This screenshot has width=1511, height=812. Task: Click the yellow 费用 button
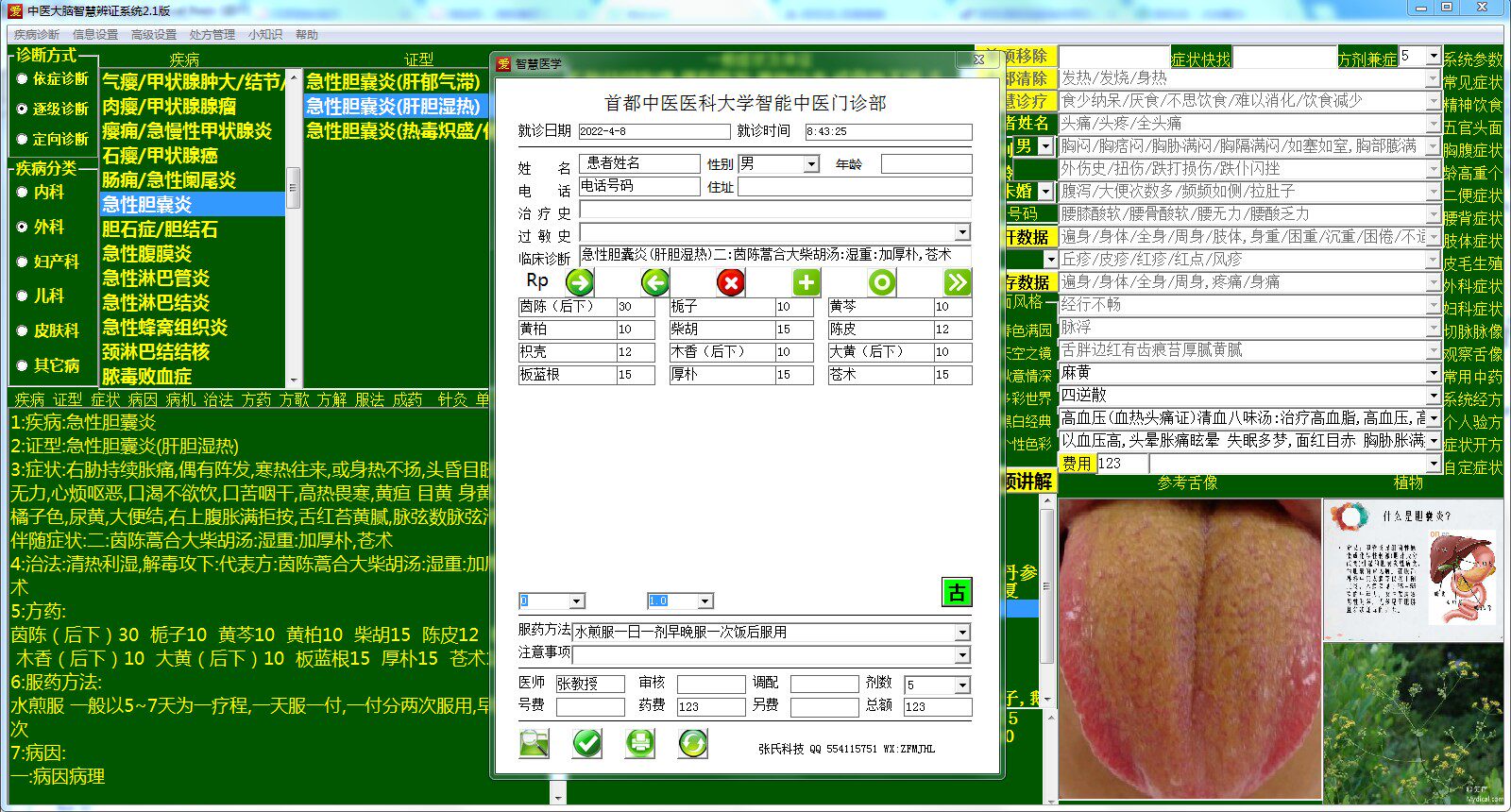tap(1077, 464)
